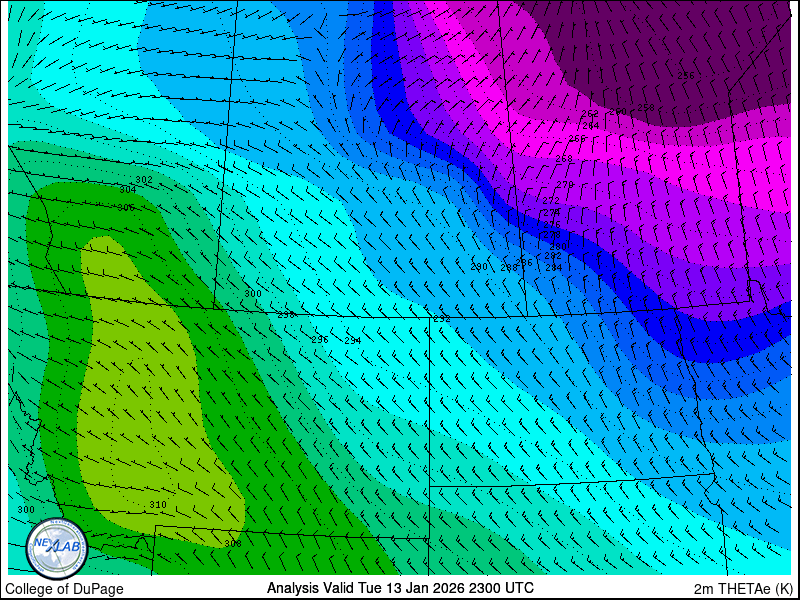This screenshot has height=600, width=800.
Task: Click the 308 contour label
Action: point(233,544)
